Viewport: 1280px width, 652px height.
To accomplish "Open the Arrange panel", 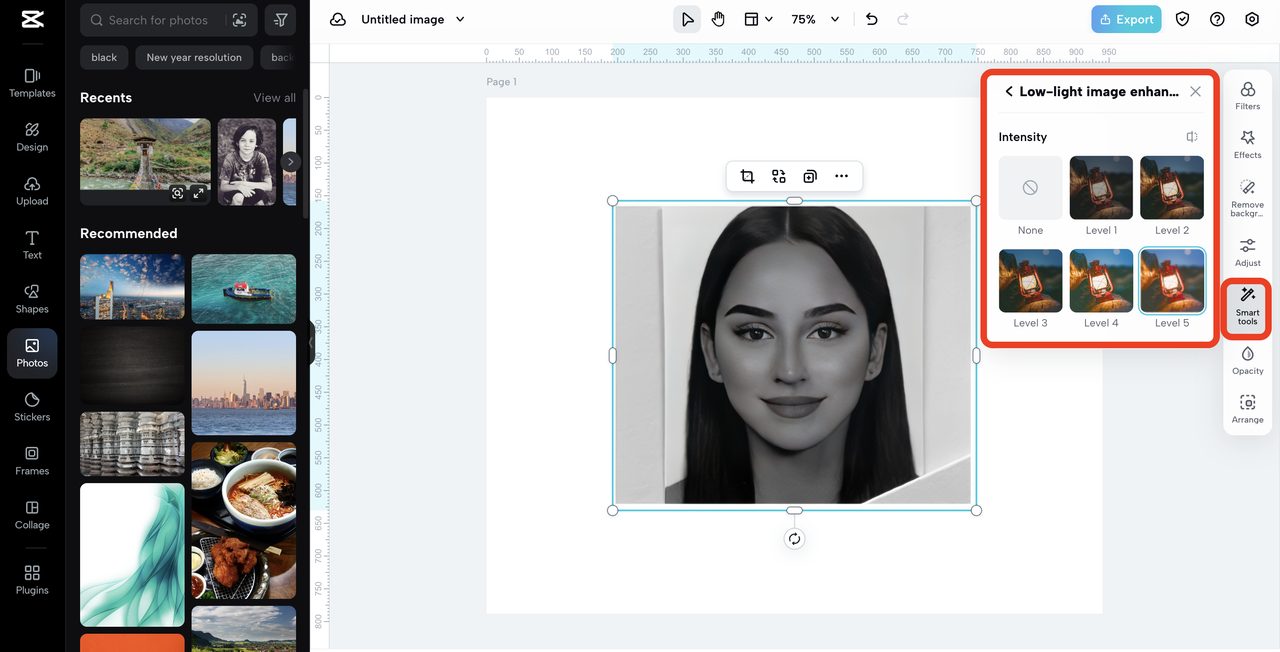I will (x=1248, y=409).
